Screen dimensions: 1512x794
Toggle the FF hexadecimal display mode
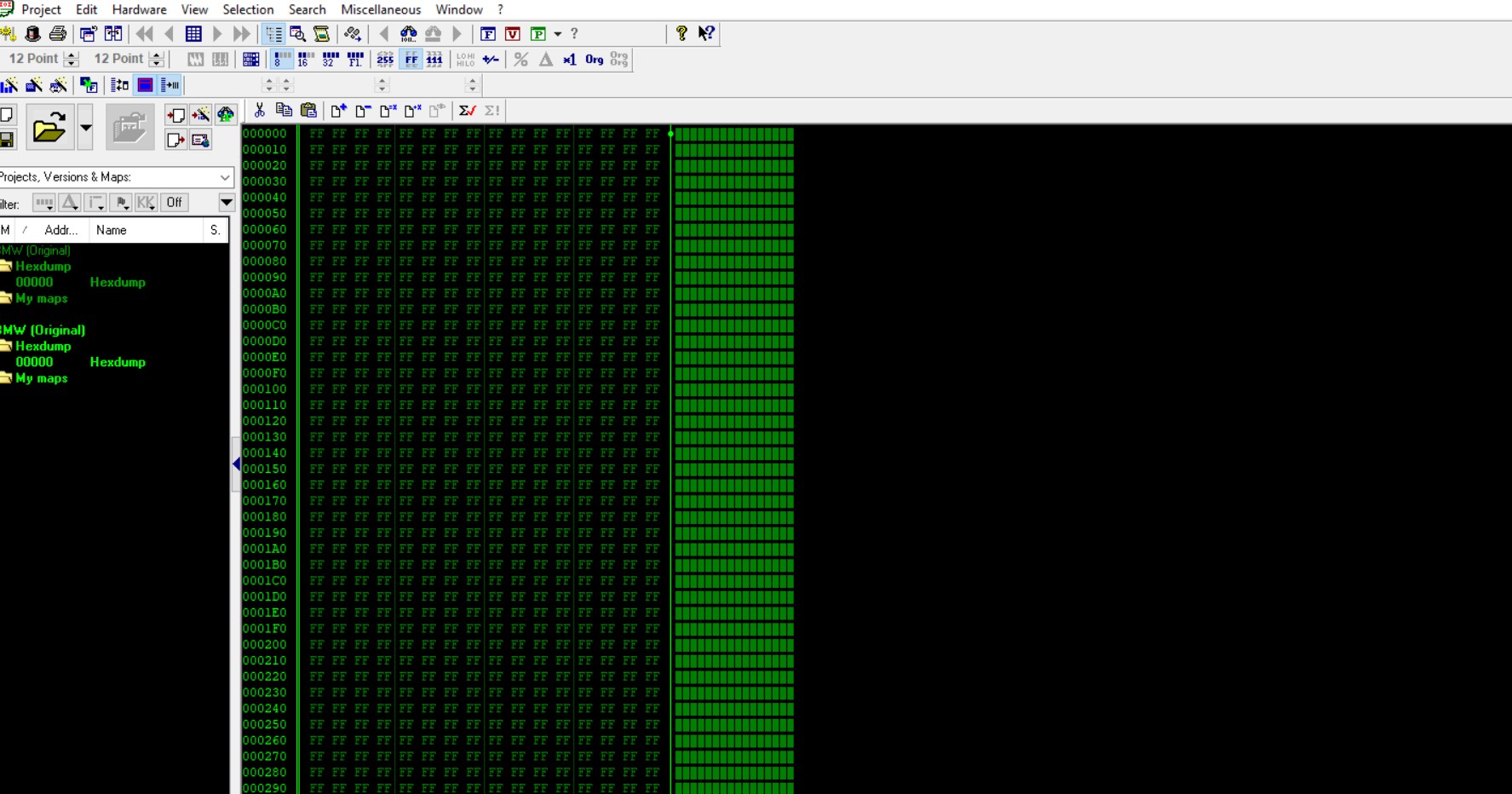pos(411,60)
